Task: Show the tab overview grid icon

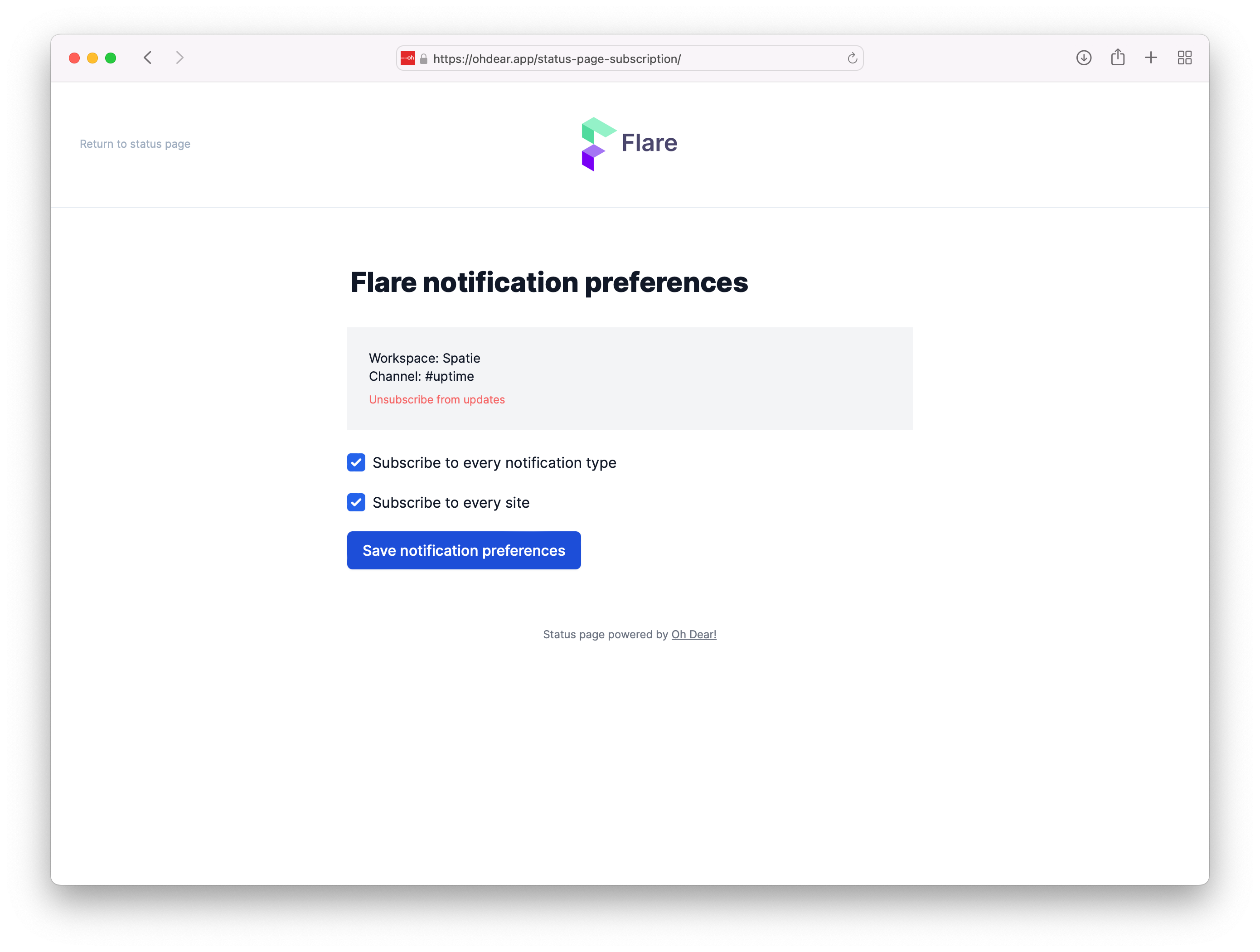Action: [x=1185, y=58]
